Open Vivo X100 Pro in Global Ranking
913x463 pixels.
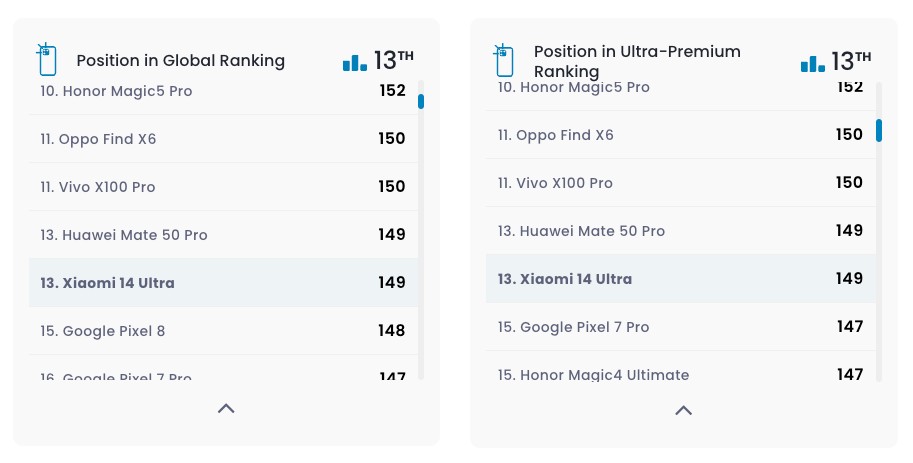pos(98,187)
